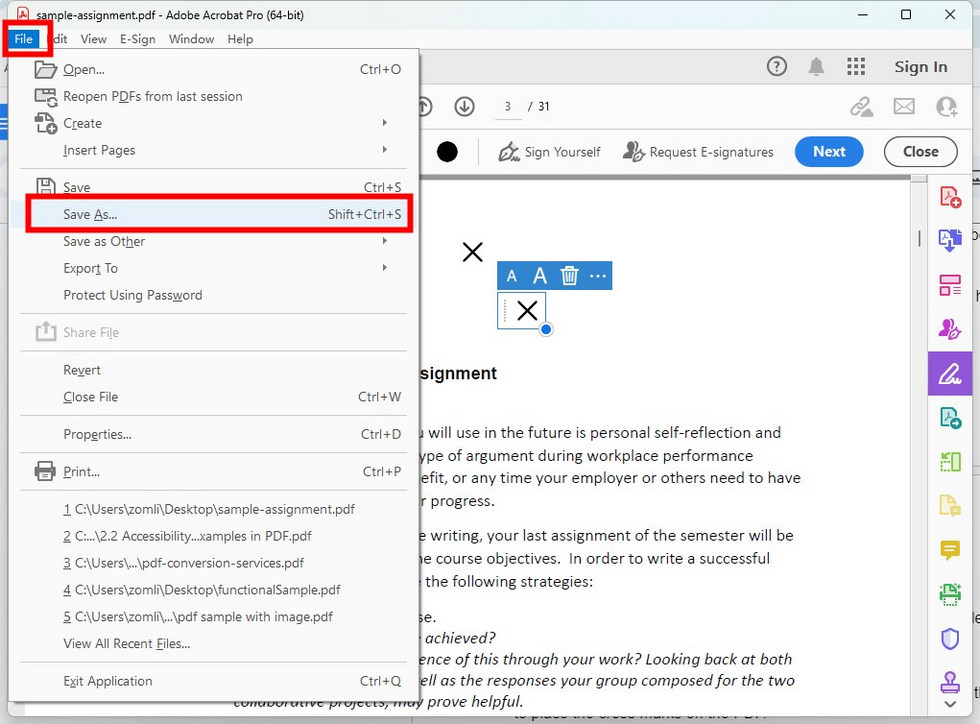
Task: Open the notifications bell
Action: click(x=816, y=66)
